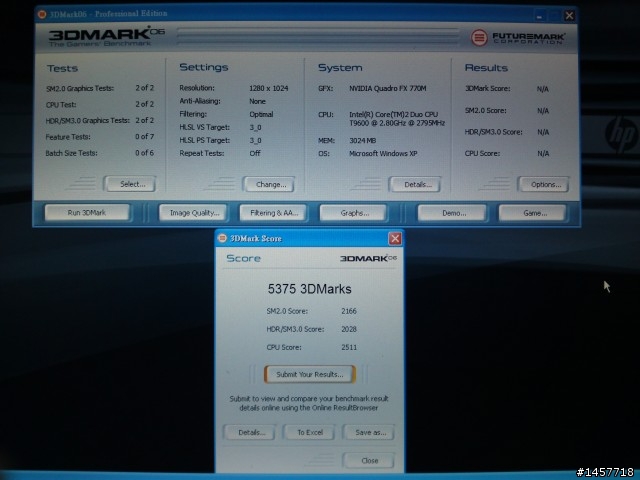The image size is (640, 480).
Task: Click the Tests section heading
Action: (x=62, y=68)
